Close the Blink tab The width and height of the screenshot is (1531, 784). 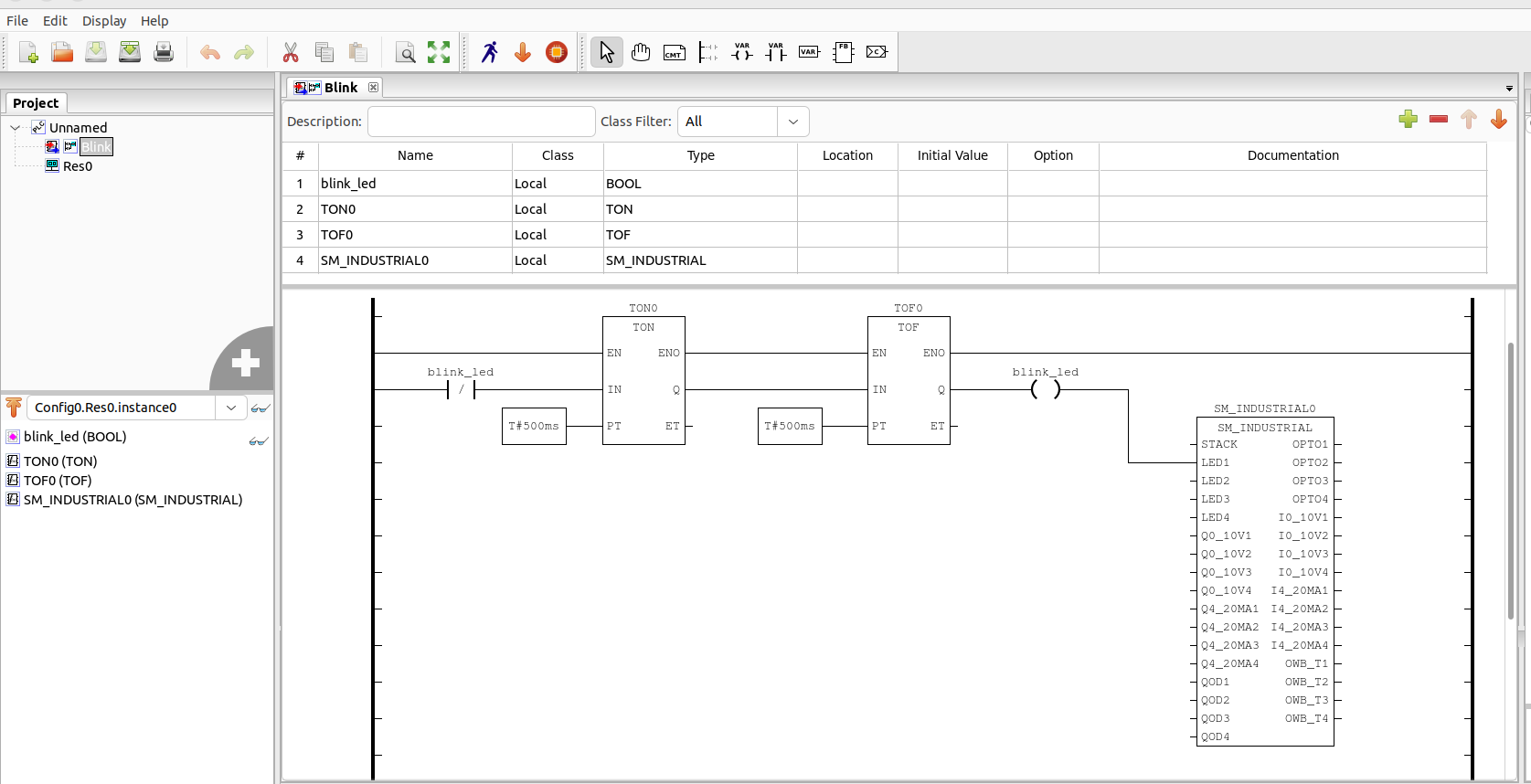373,88
